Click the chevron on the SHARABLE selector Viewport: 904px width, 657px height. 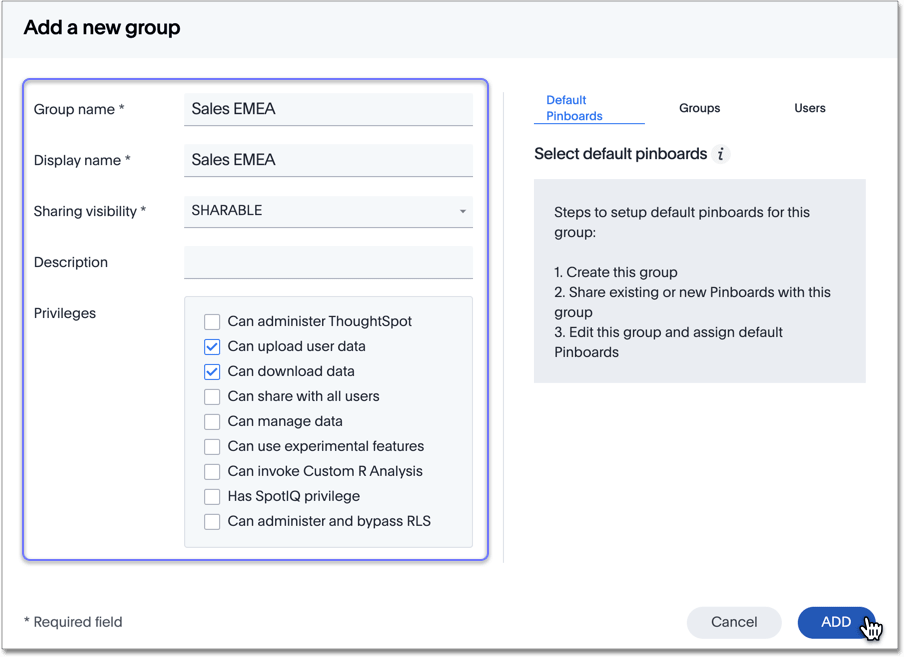(x=462, y=211)
